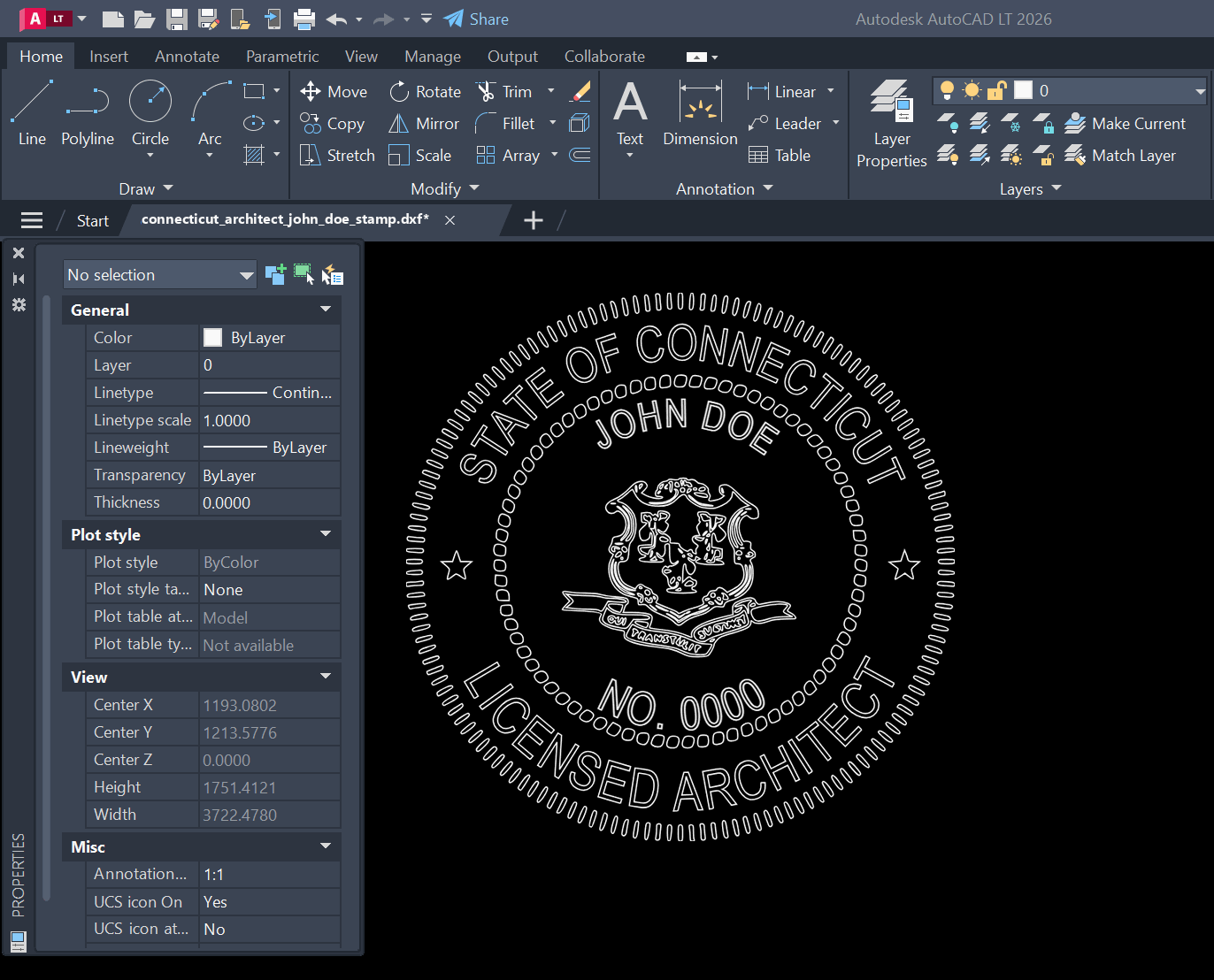Switch to the Insert ribbon tab
Image resolution: width=1214 pixels, height=980 pixels.
[x=109, y=57]
